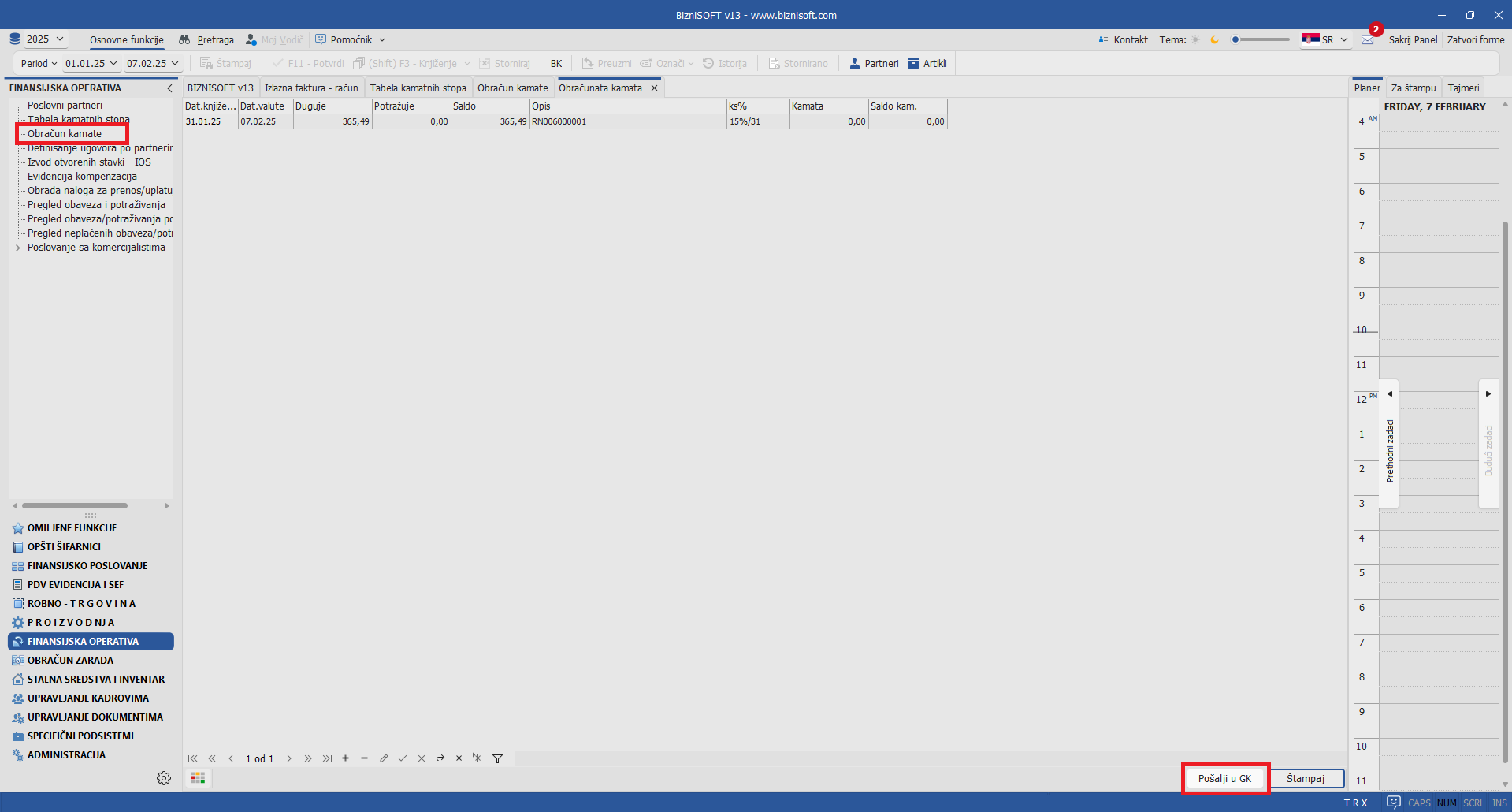Open the SR language dropdown
The image size is (1512, 812).
[1326, 39]
